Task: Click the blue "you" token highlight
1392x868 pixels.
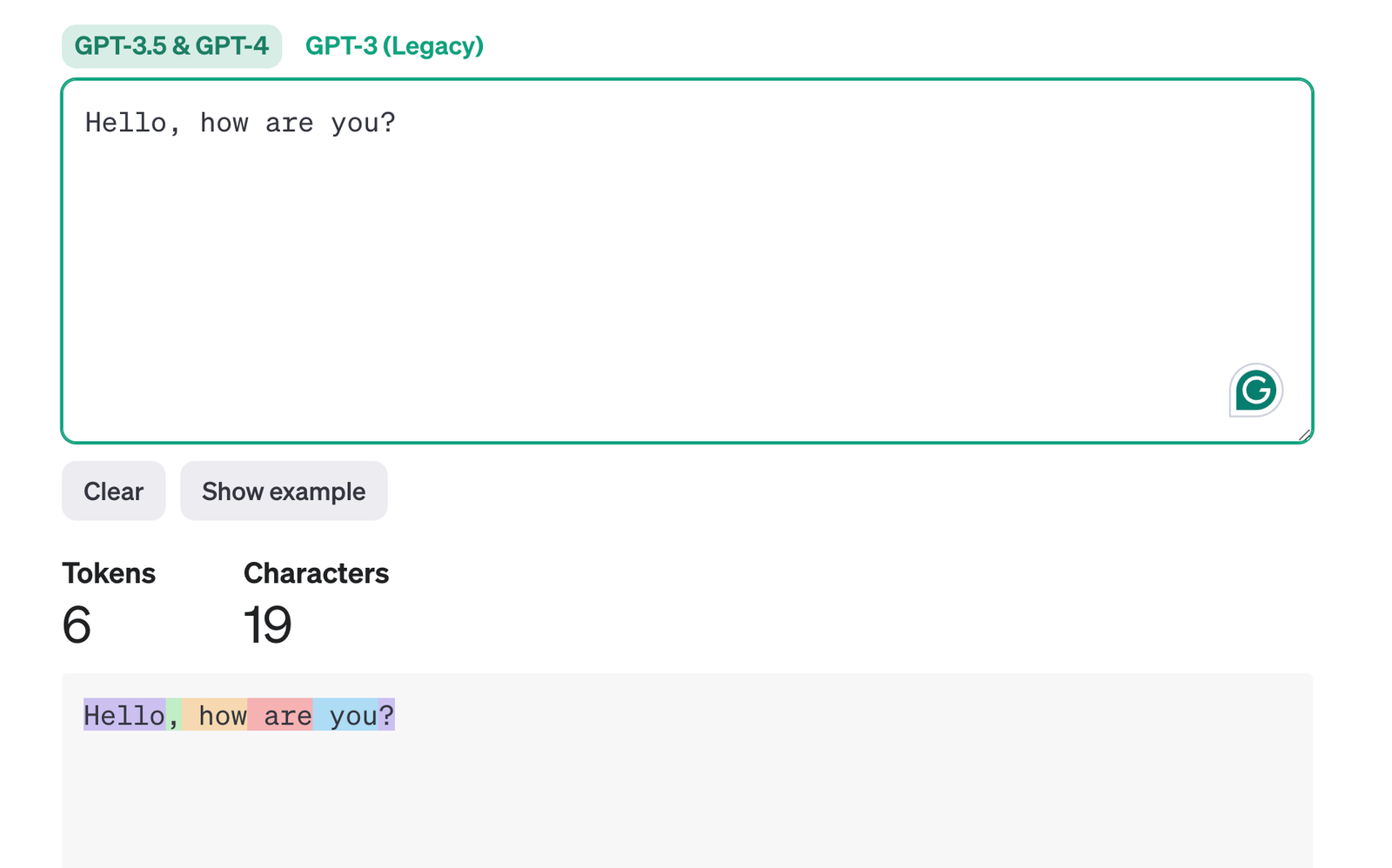Action: pos(346,715)
